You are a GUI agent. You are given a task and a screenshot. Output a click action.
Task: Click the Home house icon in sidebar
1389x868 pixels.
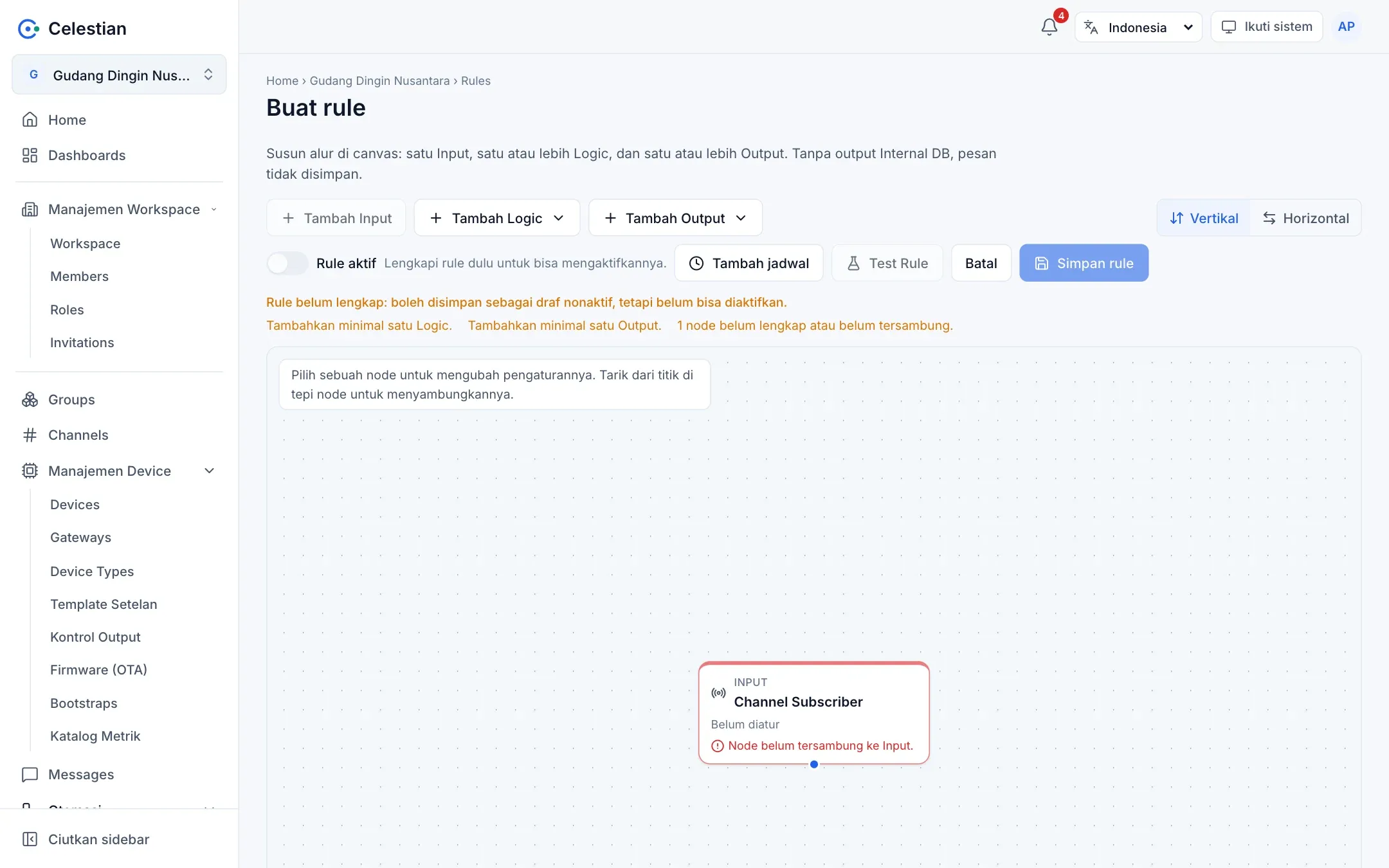(30, 120)
